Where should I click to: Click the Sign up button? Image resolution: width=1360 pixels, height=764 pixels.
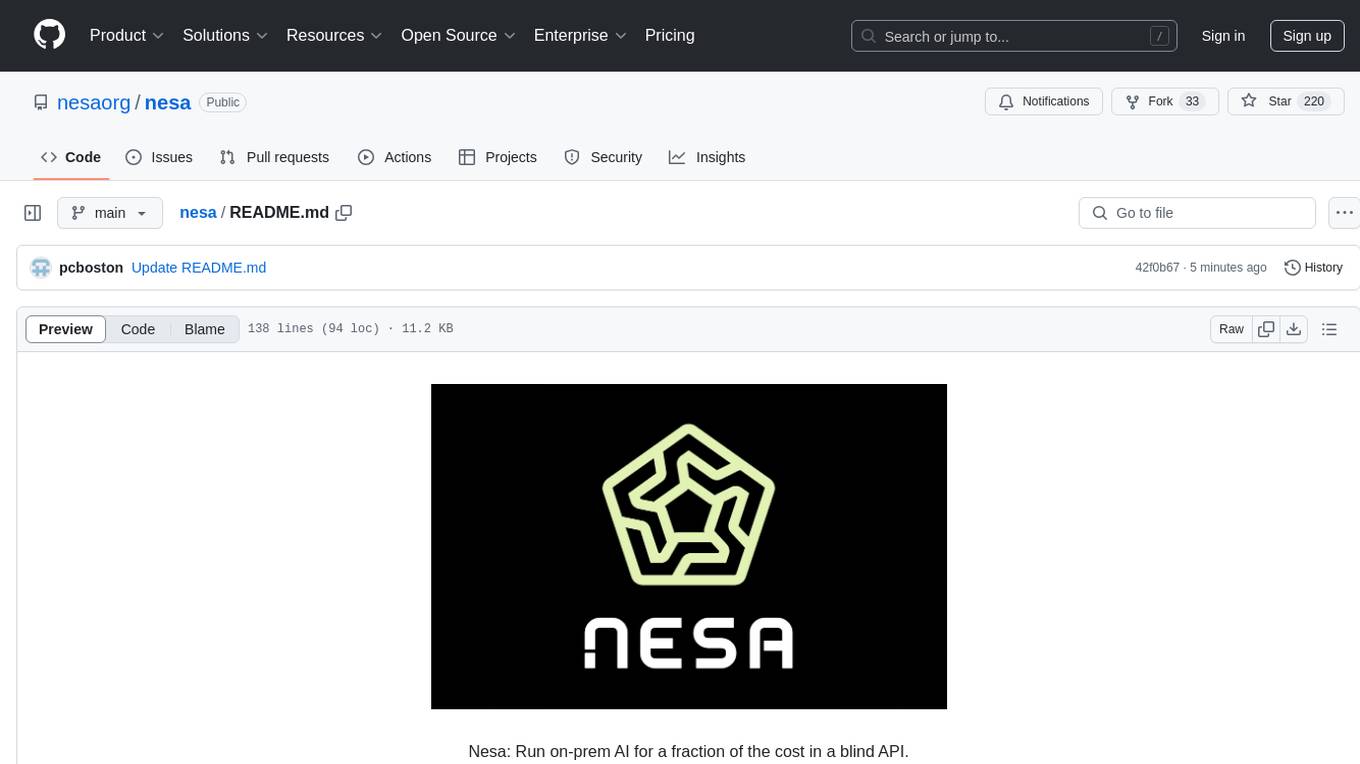coord(1307,36)
